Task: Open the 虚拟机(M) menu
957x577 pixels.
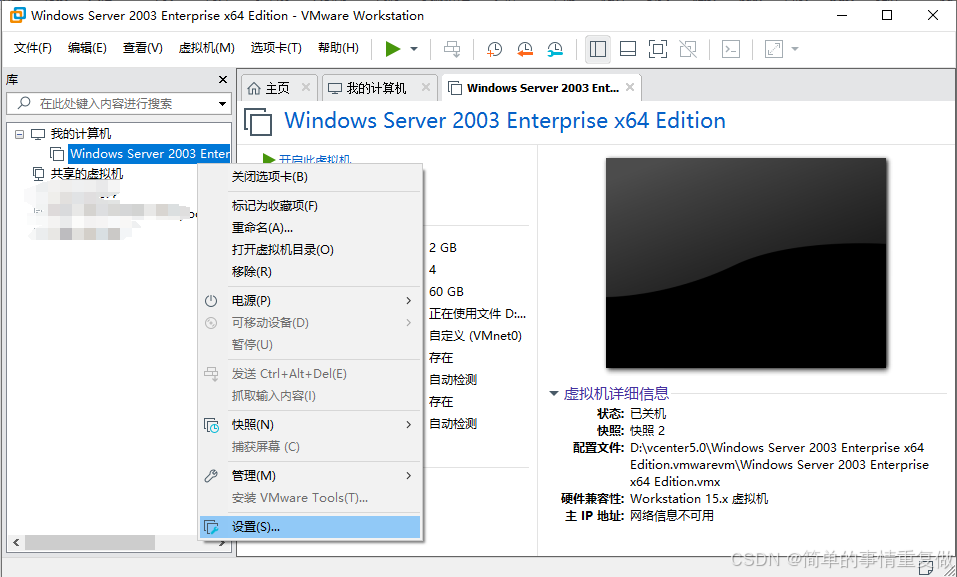Action: coord(206,48)
